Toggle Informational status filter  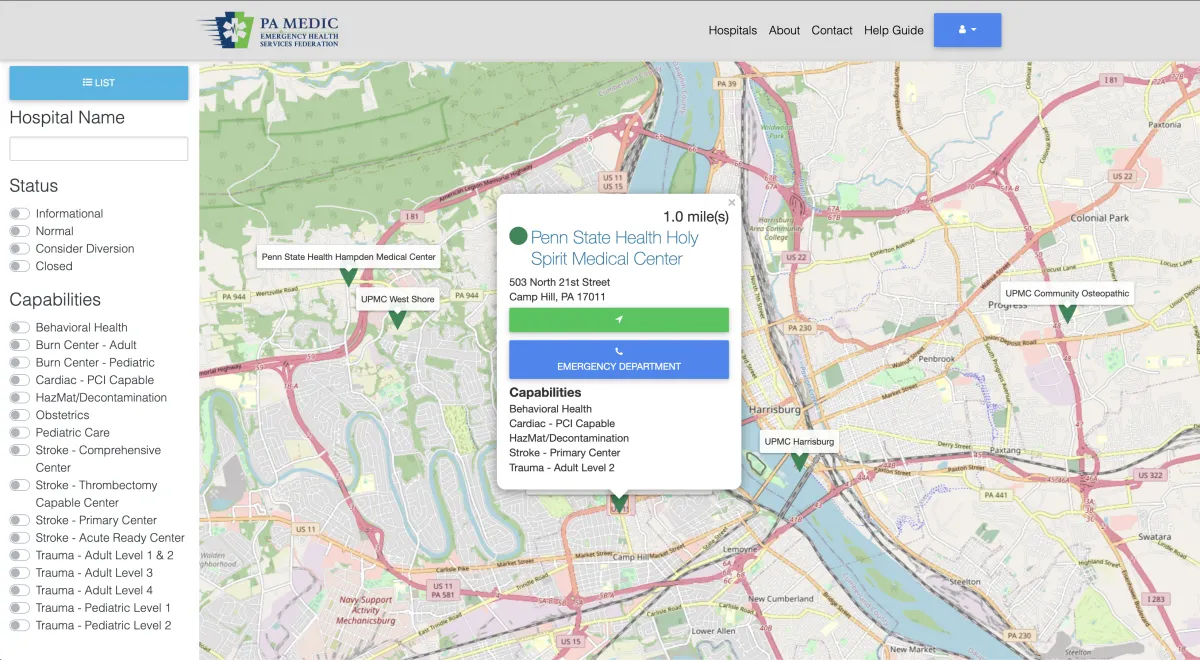[19, 214]
